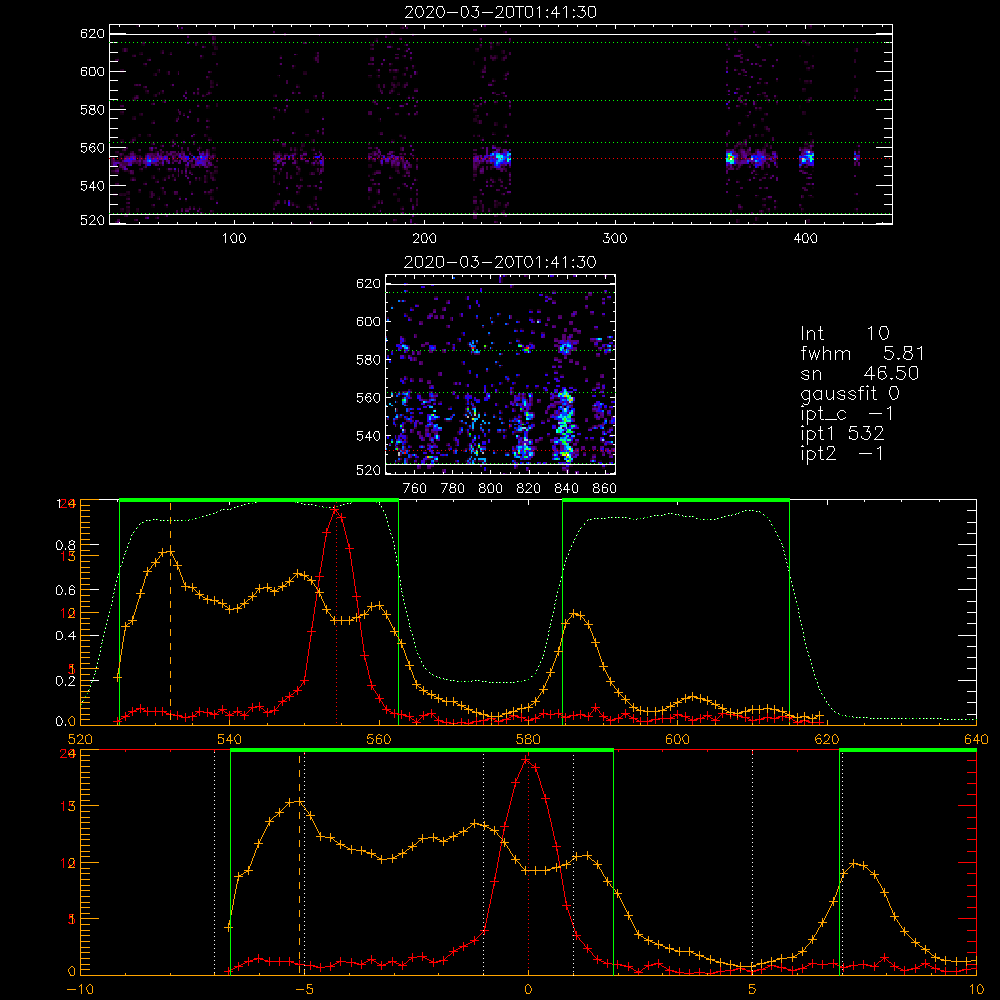Screen dimensions: 1000x1000
Task: Click the middle plot title 2020-03-20T01:41:30
Action: click(x=501, y=262)
